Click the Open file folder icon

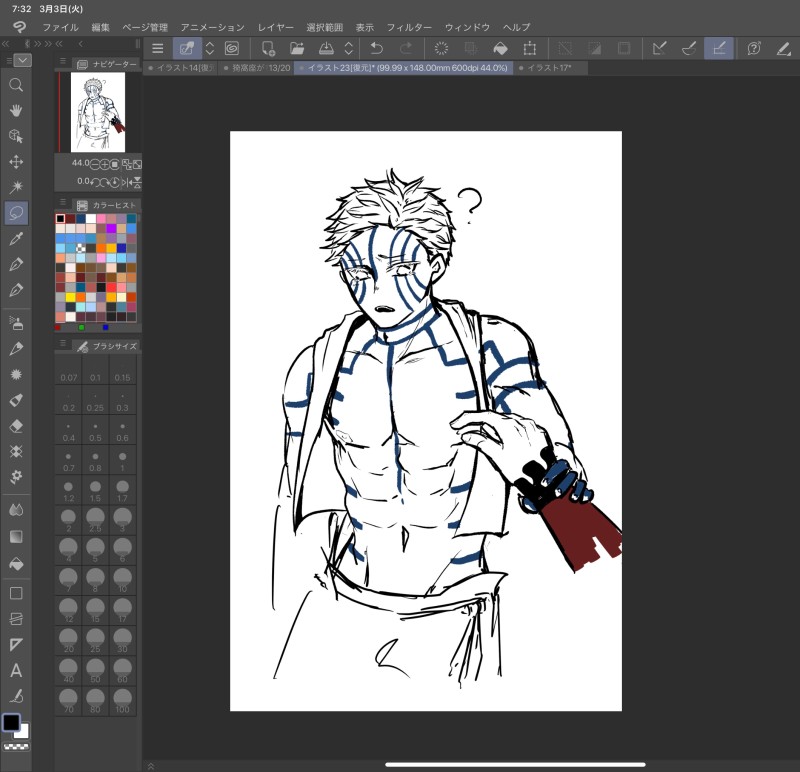pos(297,48)
